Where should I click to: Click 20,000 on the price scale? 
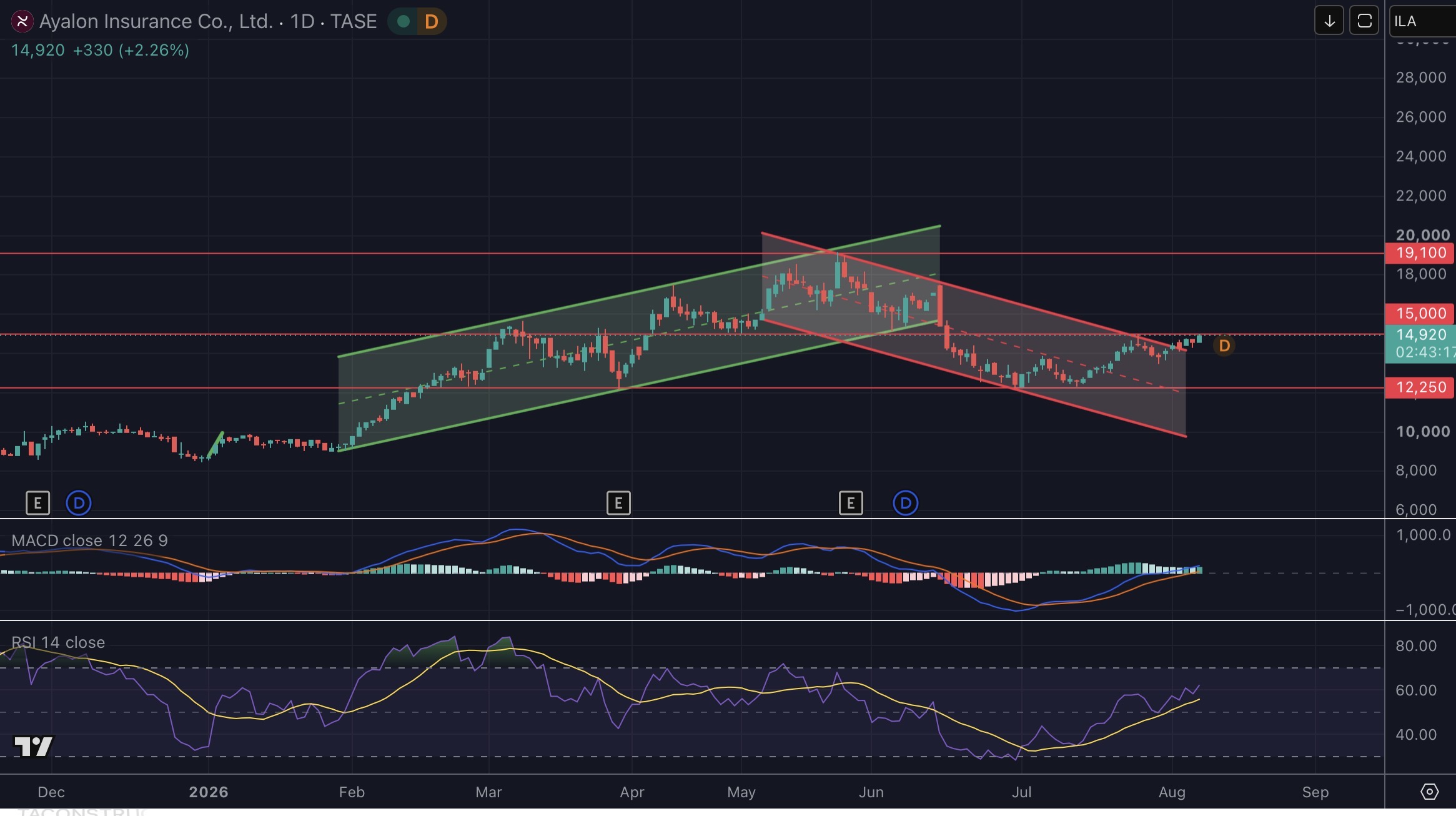pos(1423,235)
